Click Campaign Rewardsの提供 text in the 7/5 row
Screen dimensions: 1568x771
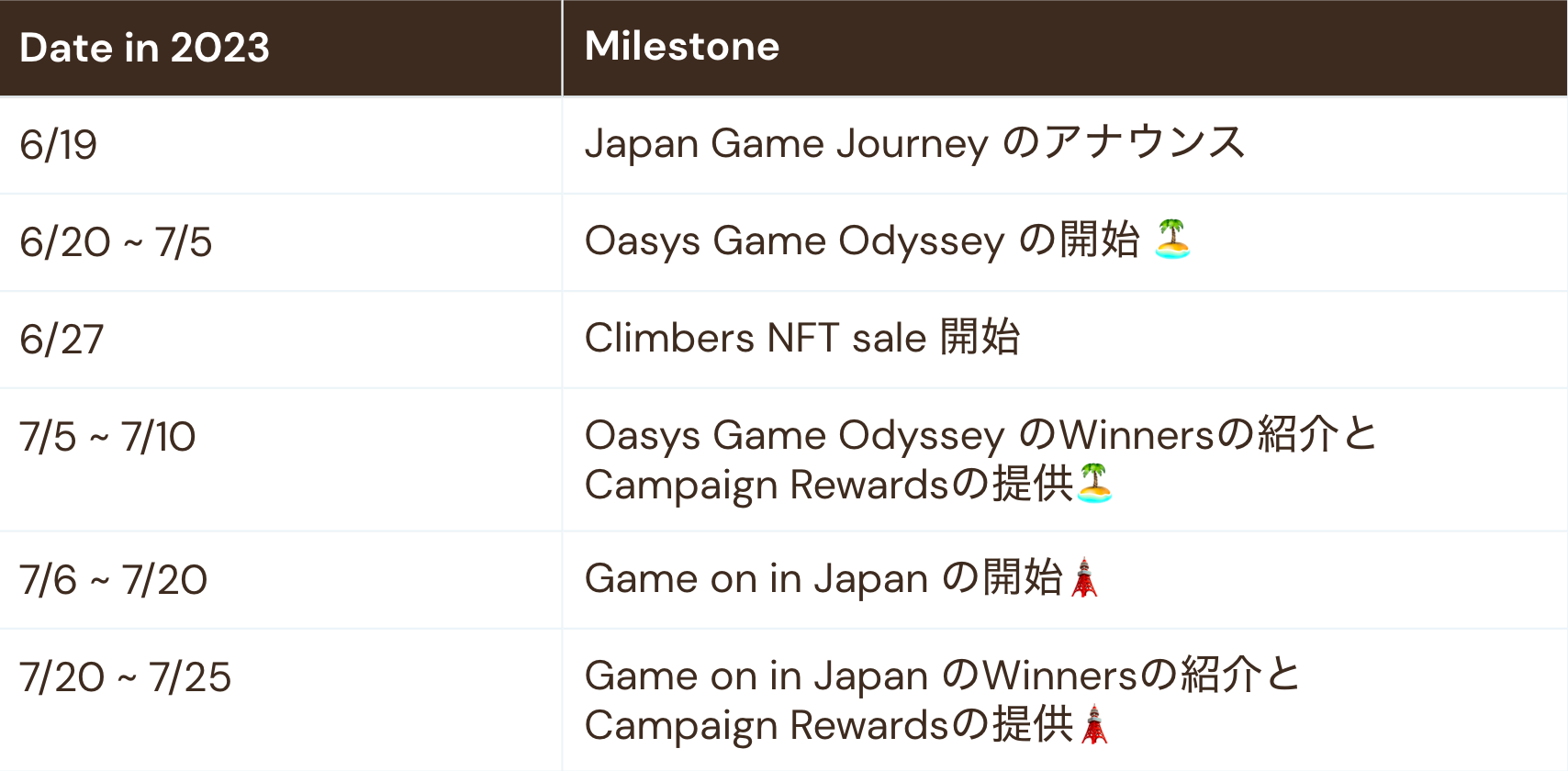pyautogui.click(x=828, y=485)
